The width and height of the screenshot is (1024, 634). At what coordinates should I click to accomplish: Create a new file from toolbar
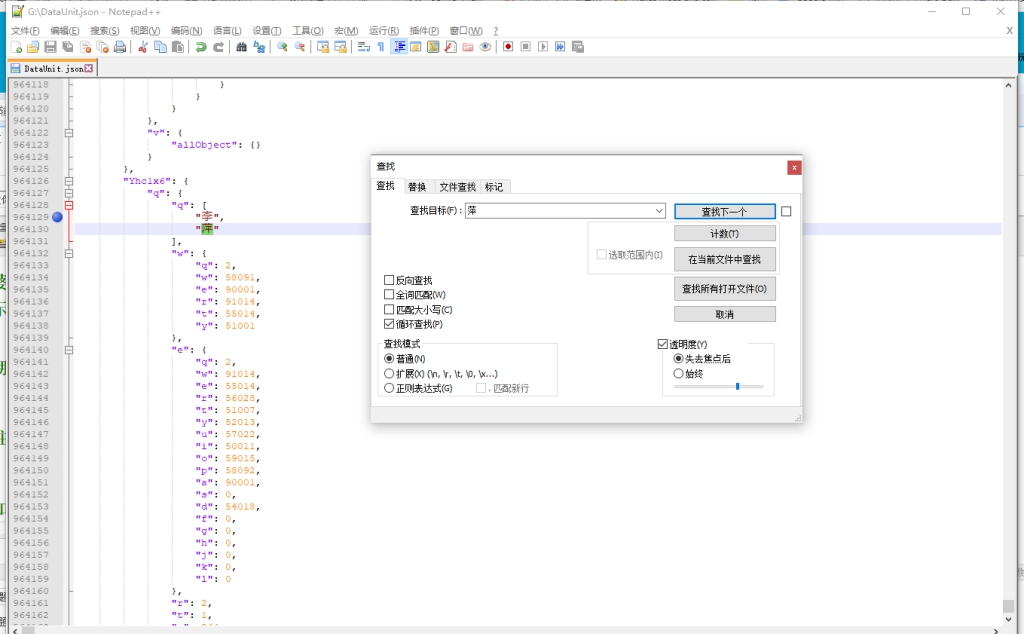click(16, 47)
